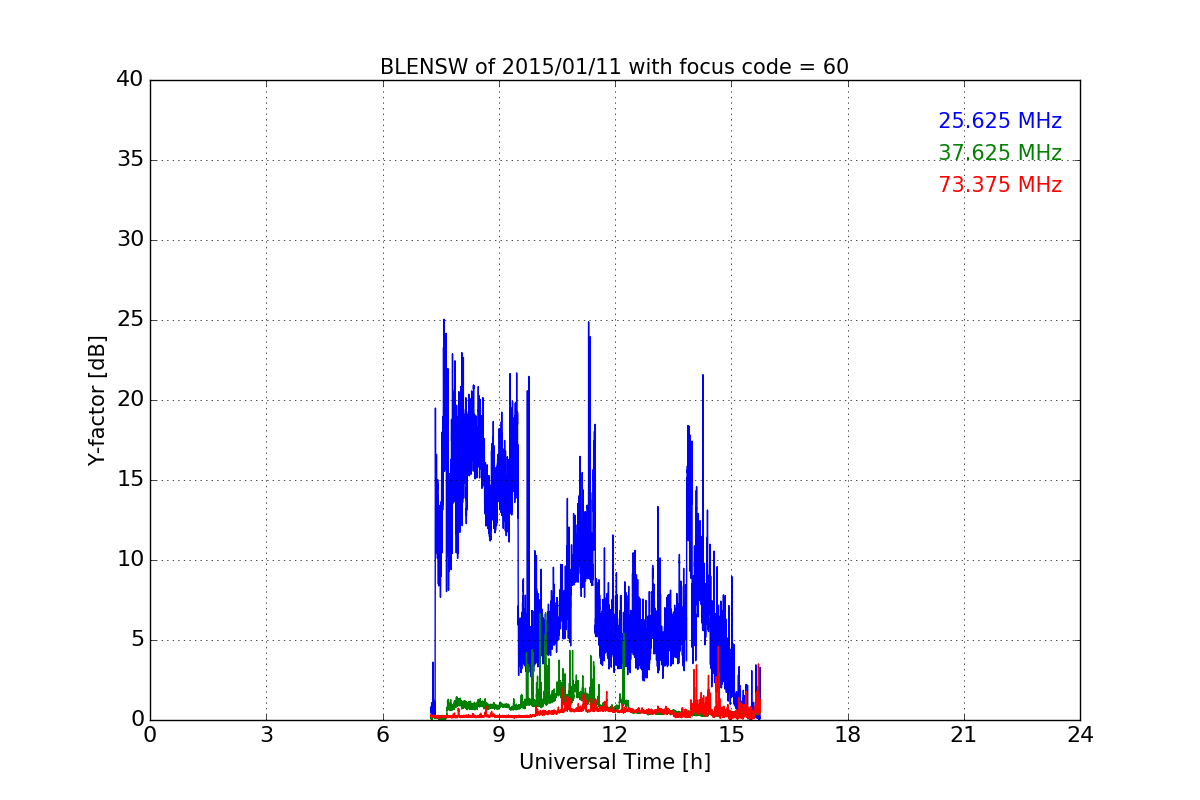Click the x-axis tick label '24'
Image resolution: width=1200 pixels, height=800 pixels.
coord(1080,735)
